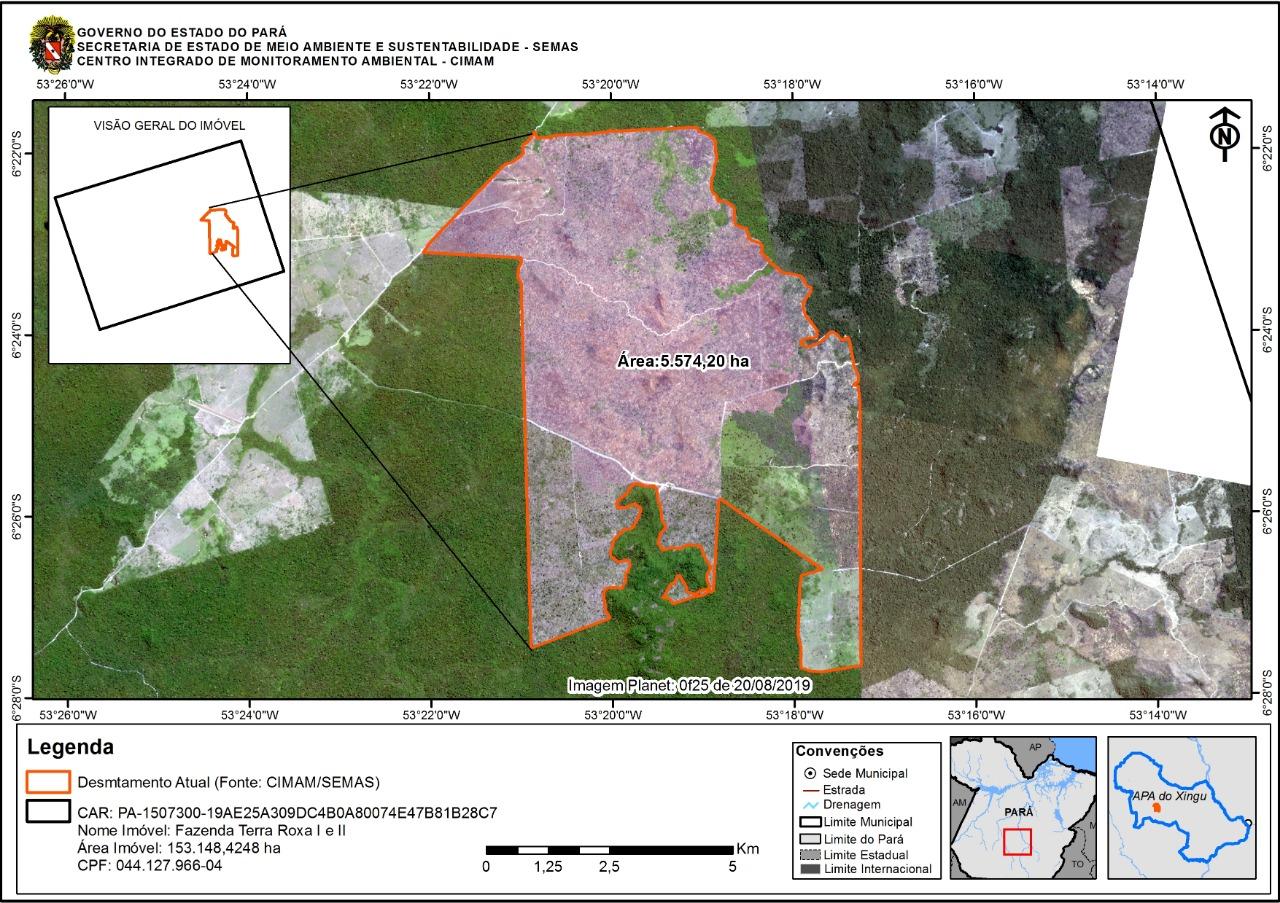This screenshot has height=903, width=1280.
Task: Click the orange Desmatamento Atual legend swatch
Action: click(48, 781)
